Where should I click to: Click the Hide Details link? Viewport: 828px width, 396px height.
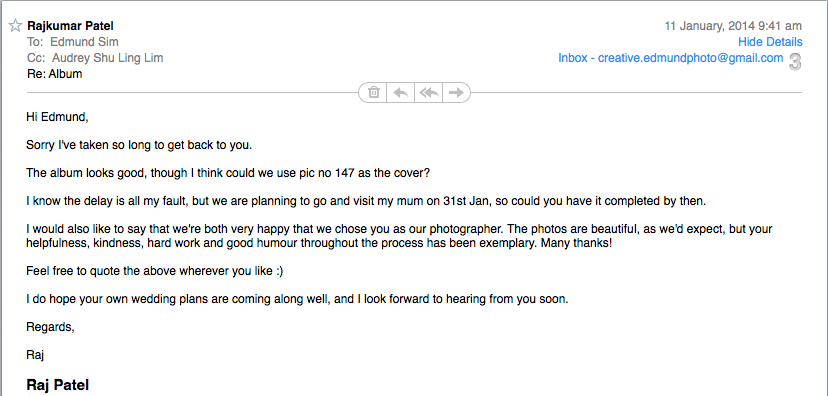coord(770,42)
